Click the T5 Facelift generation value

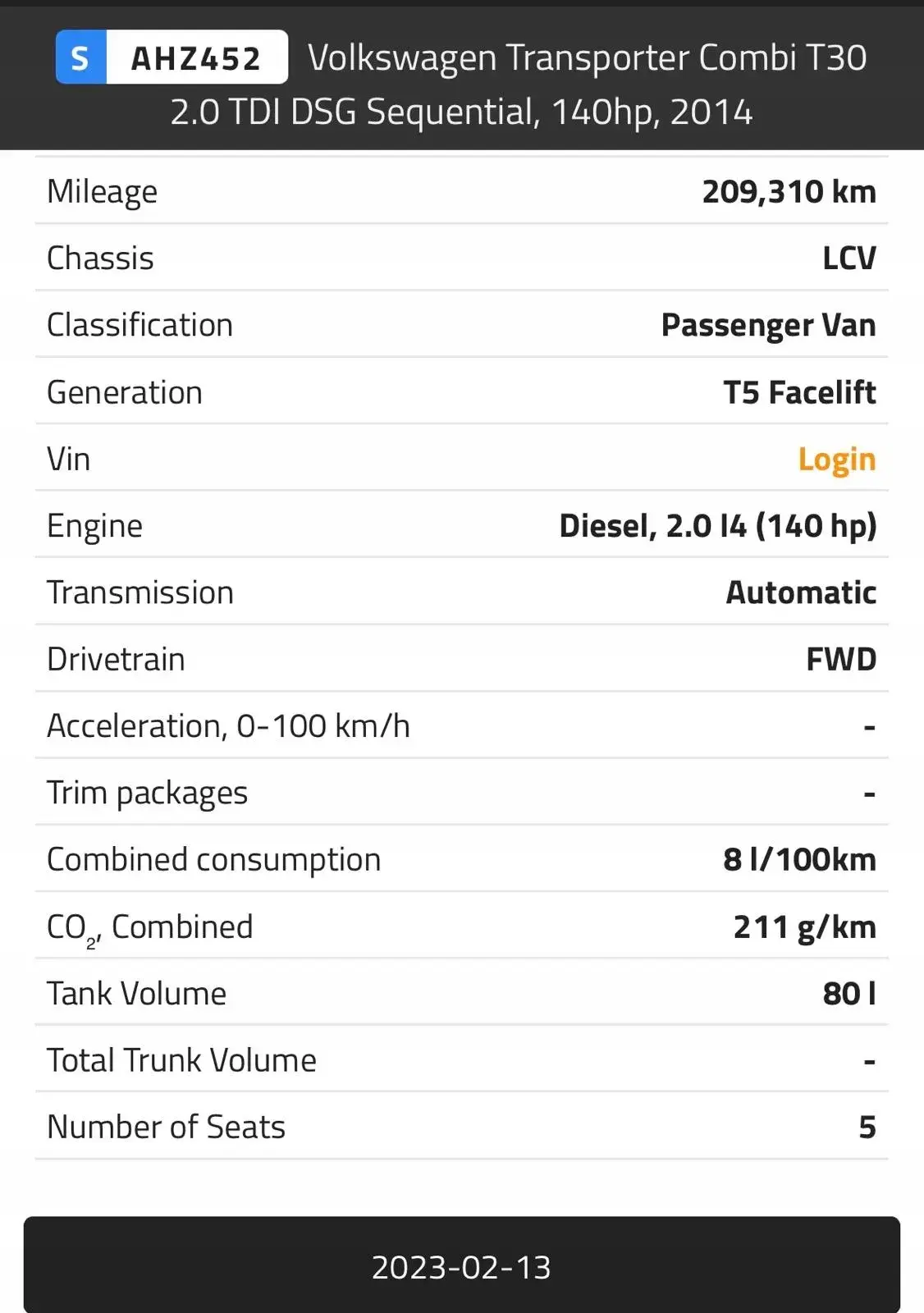[x=799, y=392]
